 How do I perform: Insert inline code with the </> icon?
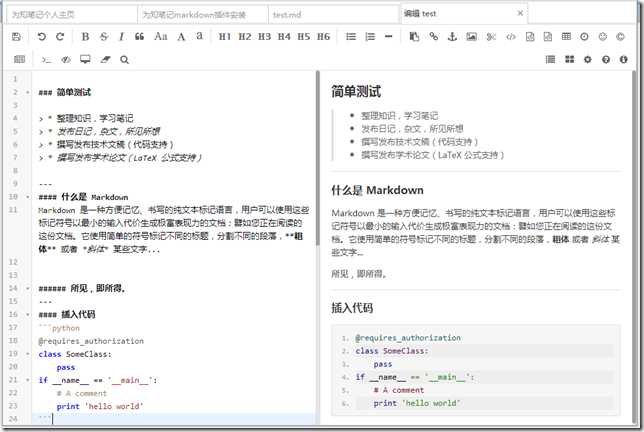[x=511, y=37]
